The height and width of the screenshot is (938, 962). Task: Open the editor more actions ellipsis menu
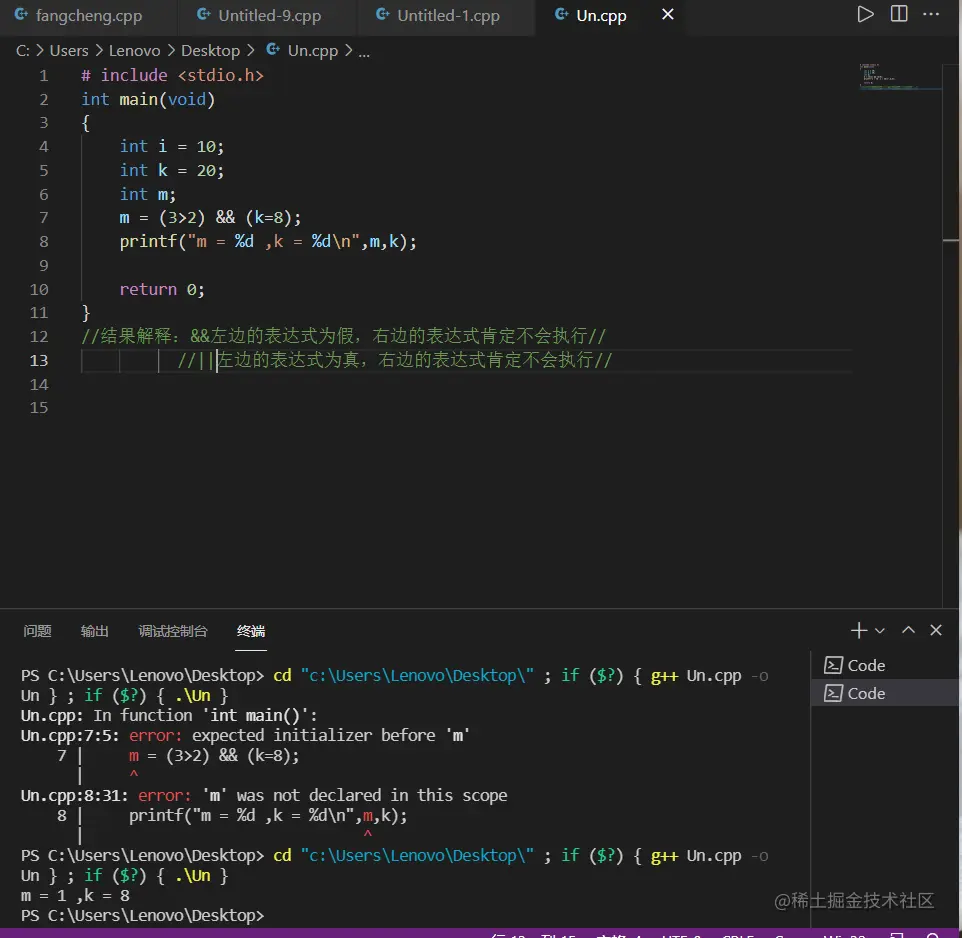click(x=931, y=14)
